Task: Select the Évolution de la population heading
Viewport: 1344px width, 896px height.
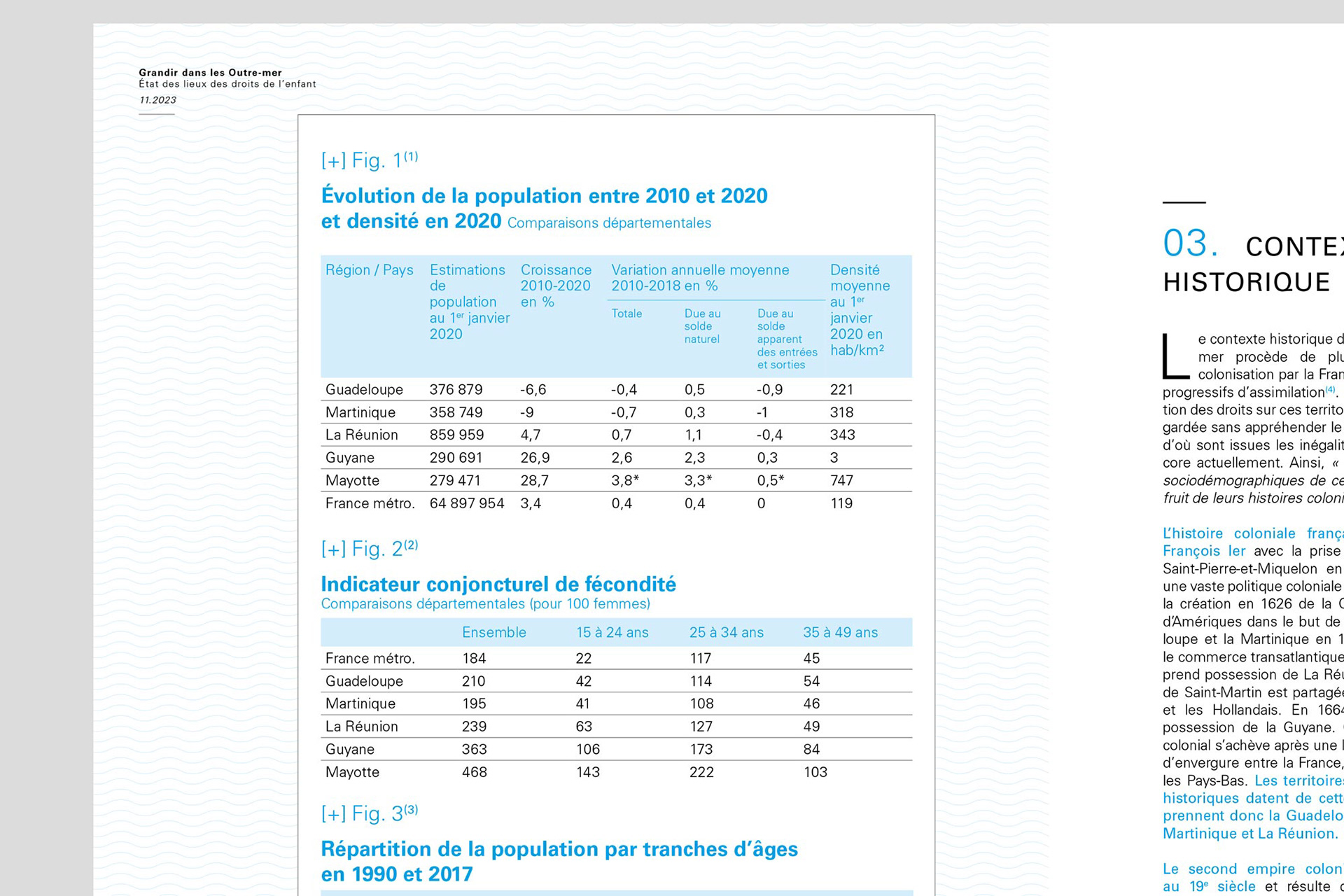Action: pyautogui.click(x=544, y=208)
